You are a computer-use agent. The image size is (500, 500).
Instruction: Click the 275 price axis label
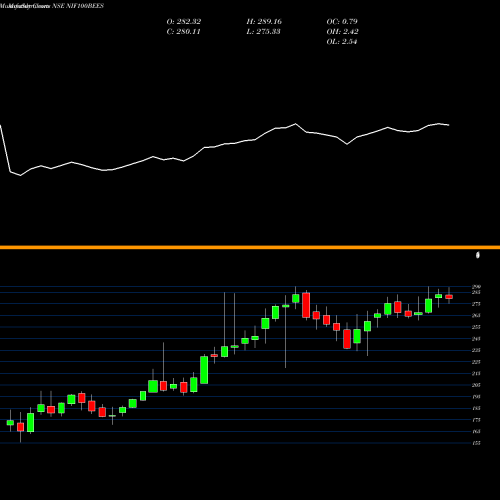click(x=476, y=304)
